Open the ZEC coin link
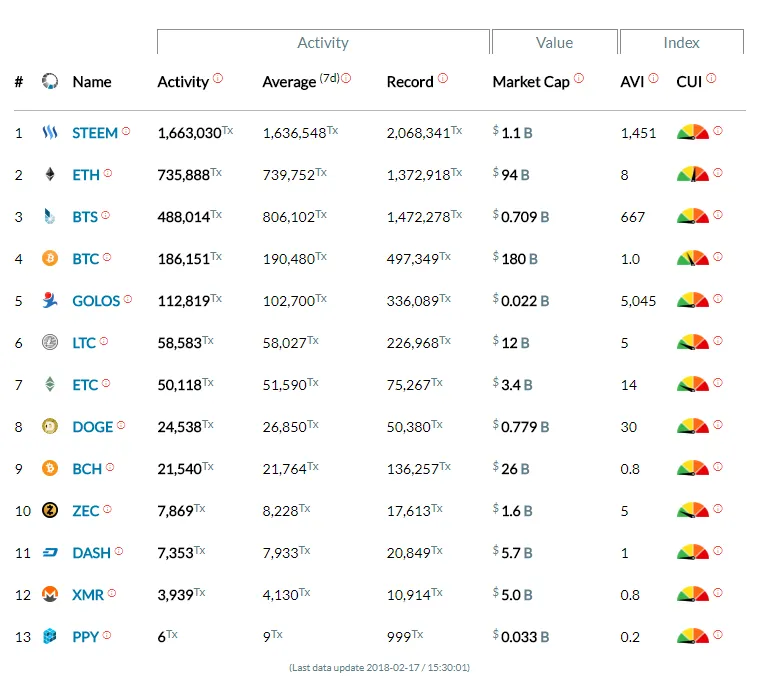 tap(86, 511)
